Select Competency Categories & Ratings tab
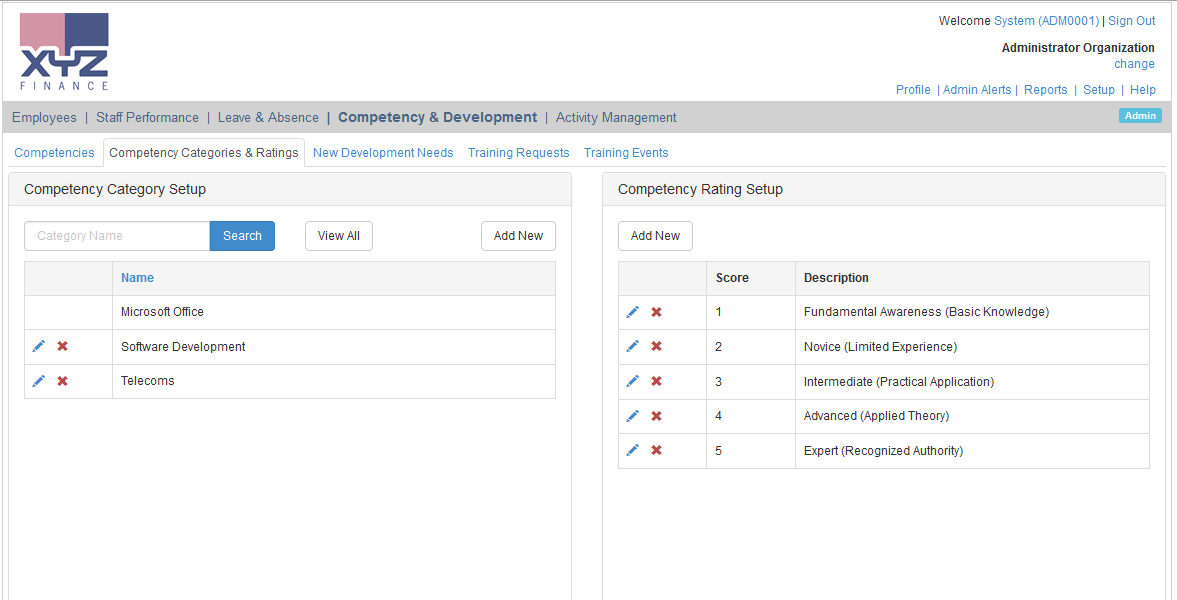The image size is (1177, 600). 204,152
